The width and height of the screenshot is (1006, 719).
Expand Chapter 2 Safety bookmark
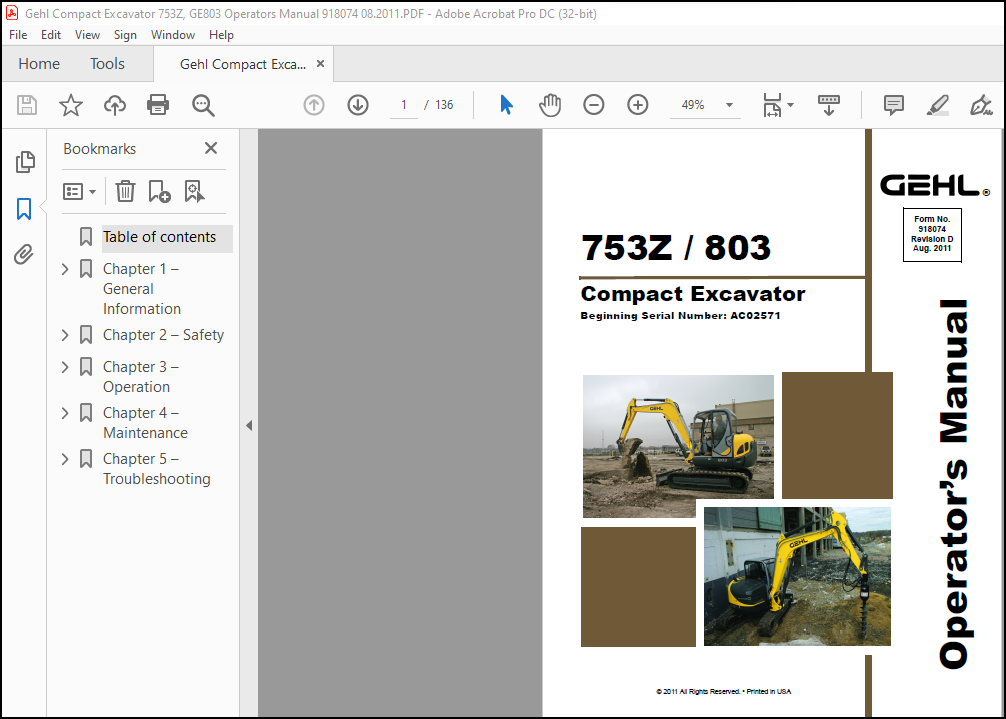tap(65, 335)
